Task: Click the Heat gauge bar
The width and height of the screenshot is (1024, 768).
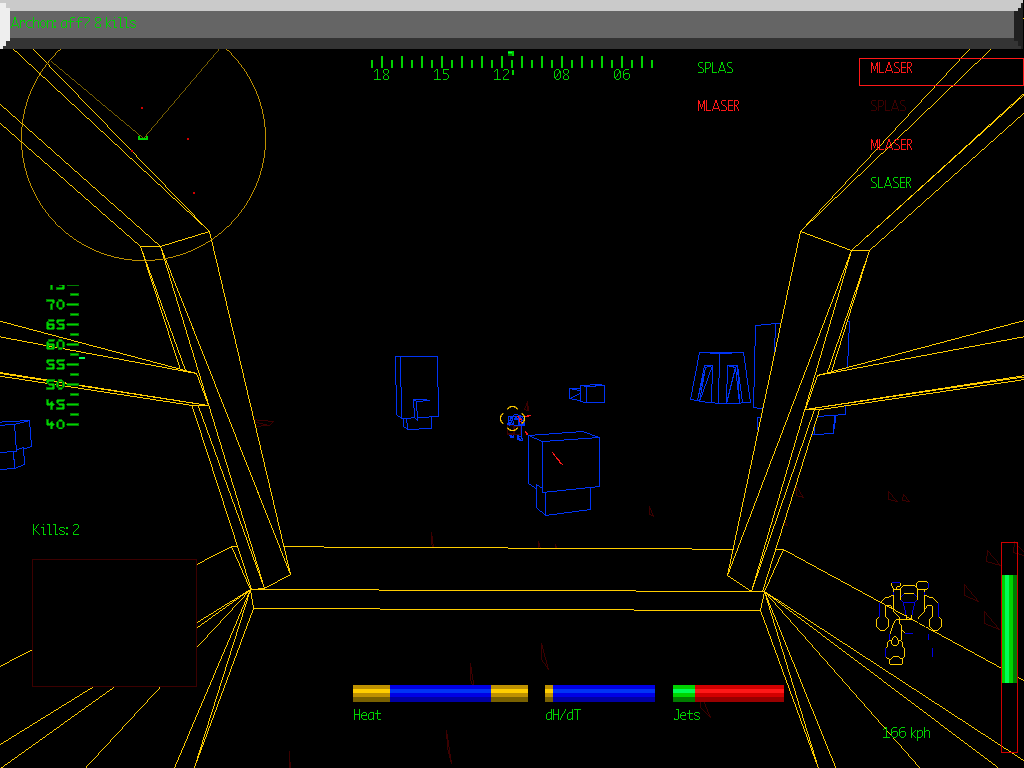Action: pos(440,692)
